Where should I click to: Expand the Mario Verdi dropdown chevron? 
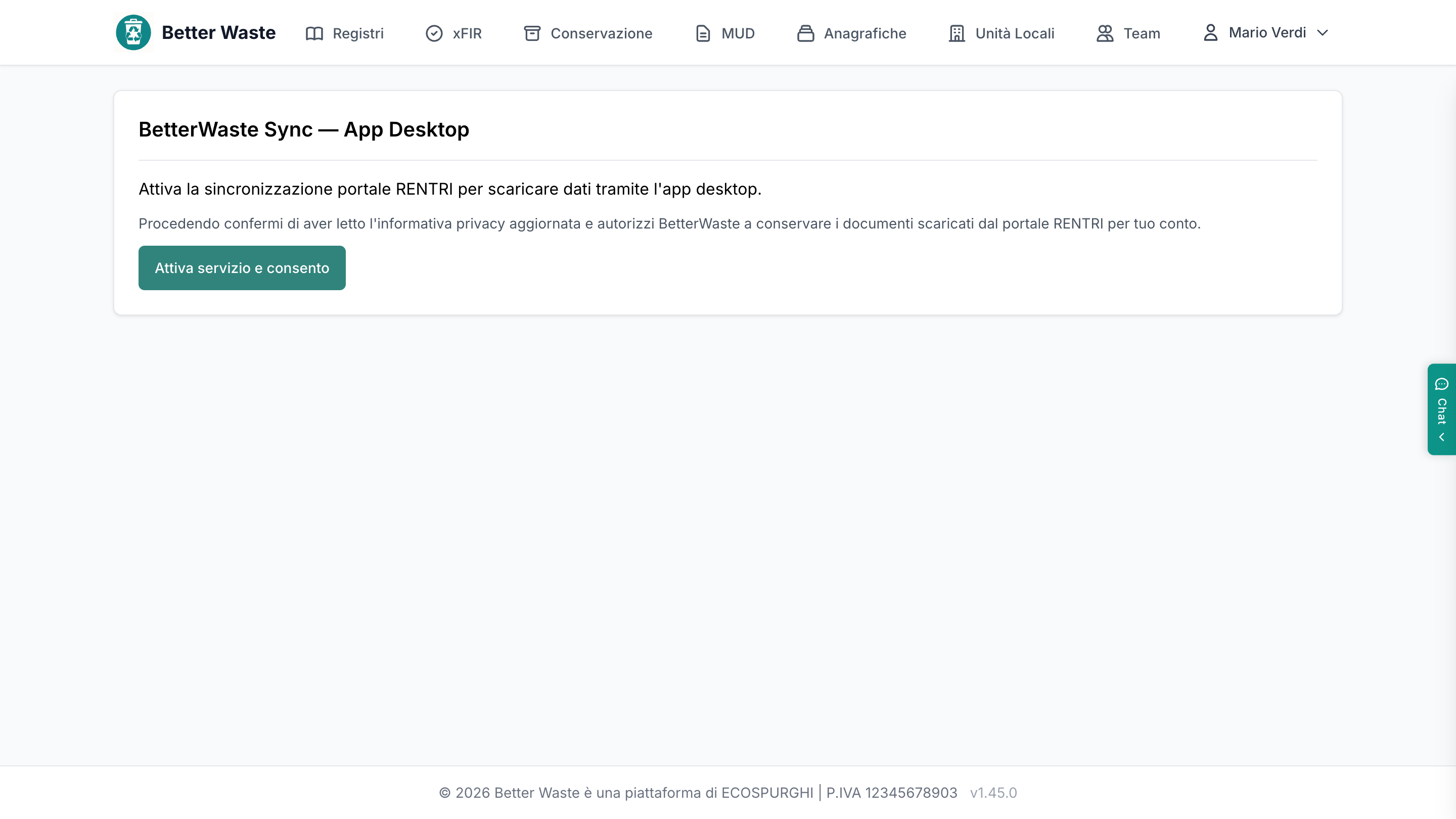(x=1322, y=33)
